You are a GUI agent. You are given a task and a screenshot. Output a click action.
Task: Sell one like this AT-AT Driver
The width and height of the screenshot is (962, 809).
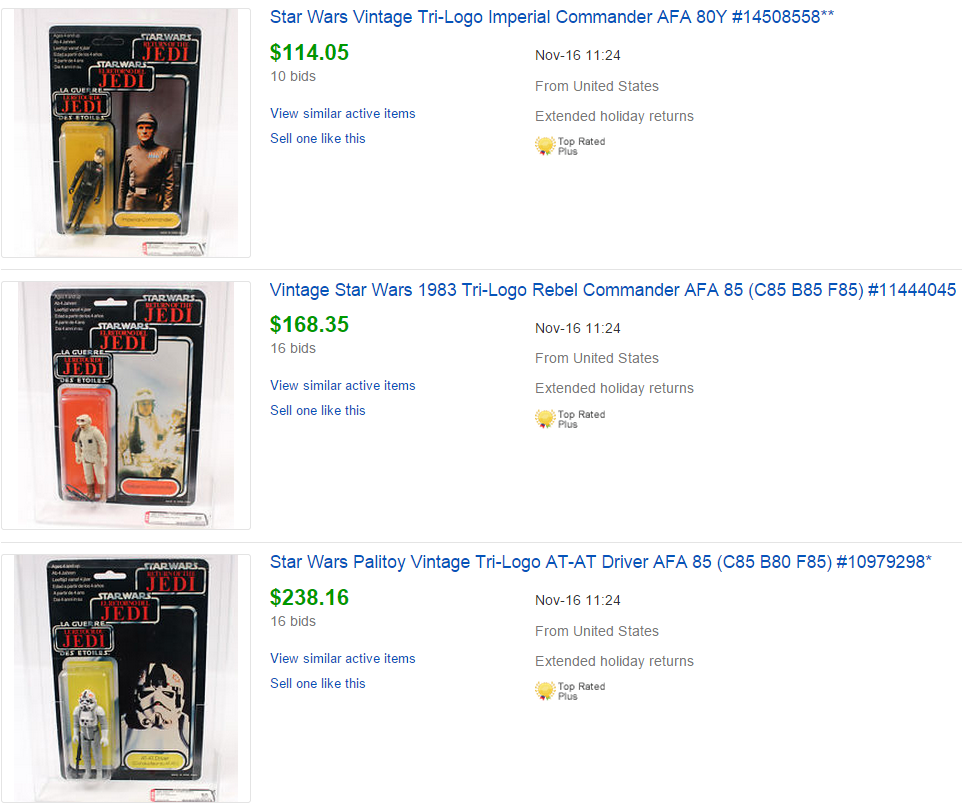317,683
